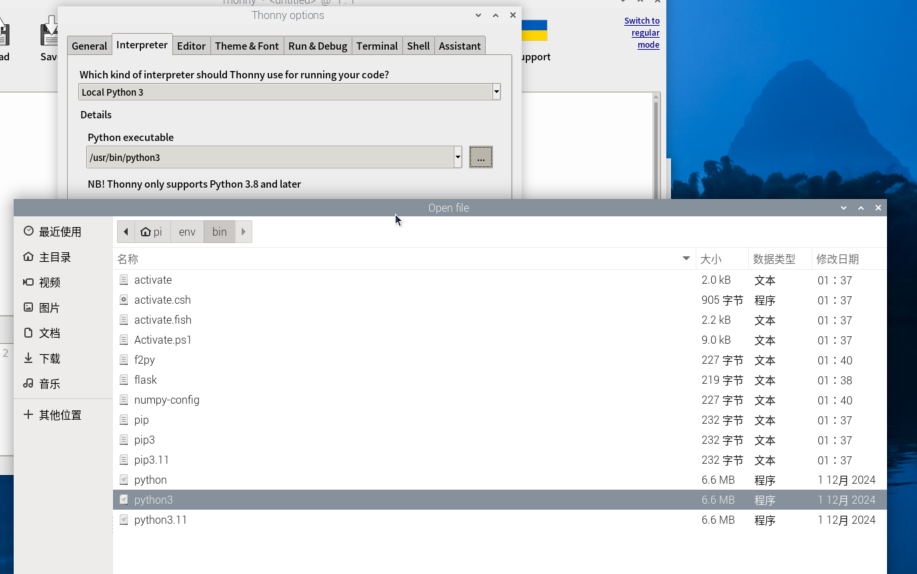Click the Ukraine flag Support icon
Screen dimensions: 917x574
pos(535,30)
